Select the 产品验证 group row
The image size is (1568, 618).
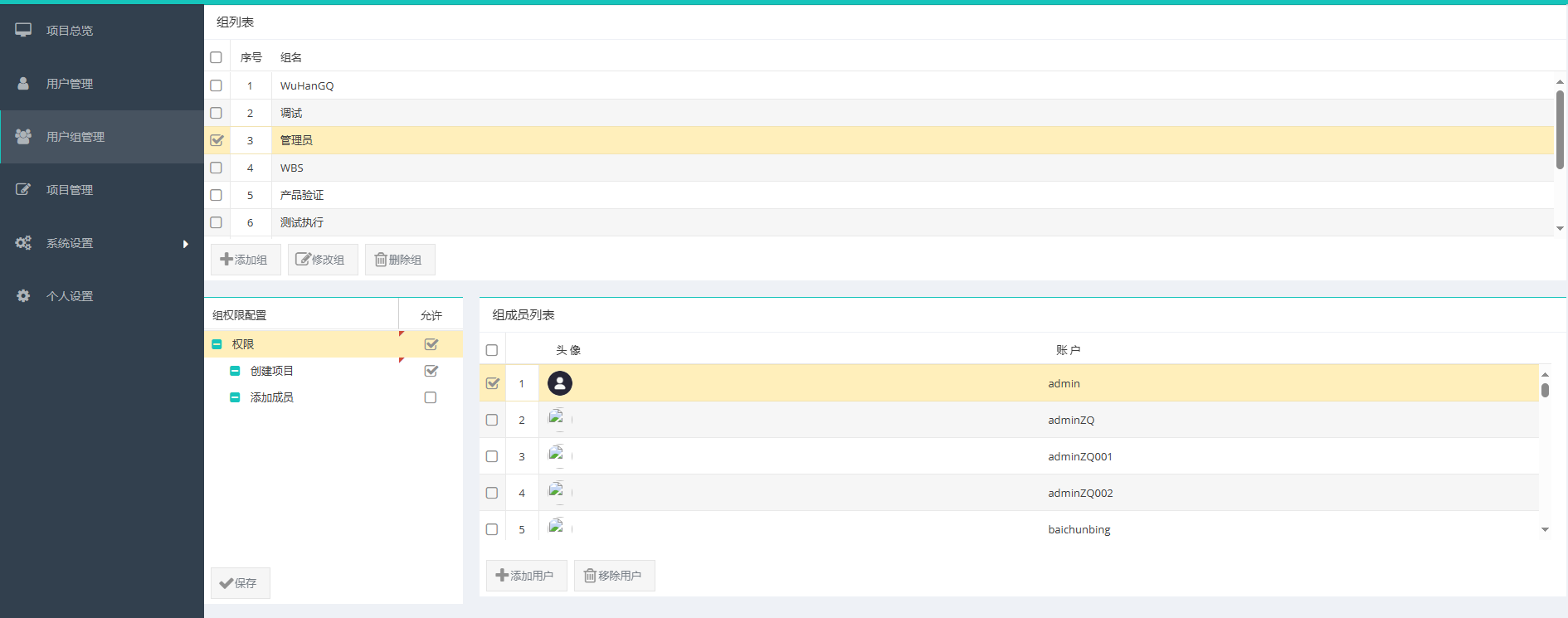302,195
